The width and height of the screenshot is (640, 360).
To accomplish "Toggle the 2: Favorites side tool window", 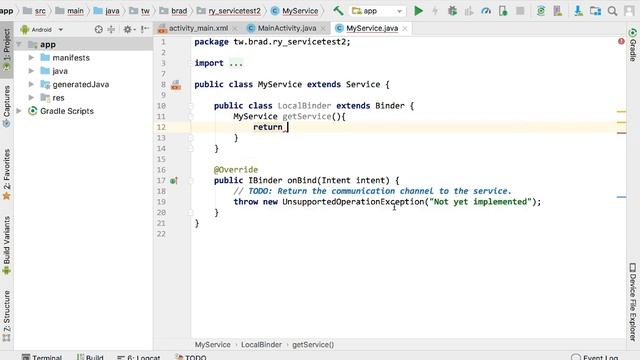I will (x=7, y=175).
